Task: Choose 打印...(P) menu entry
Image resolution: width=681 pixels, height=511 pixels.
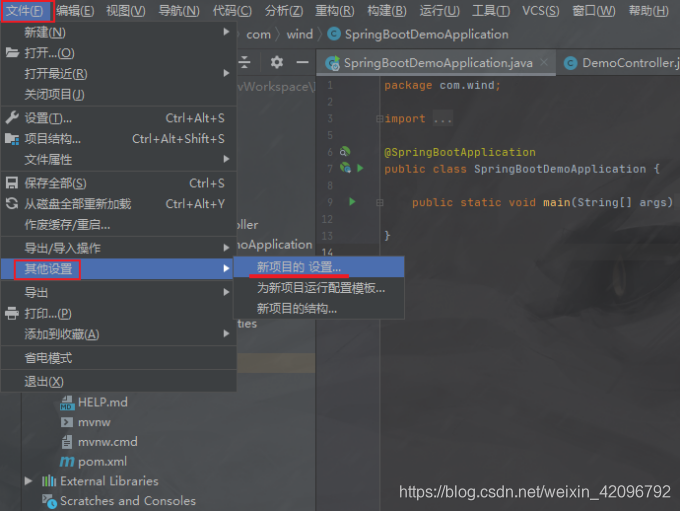Action: click(119, 313)
